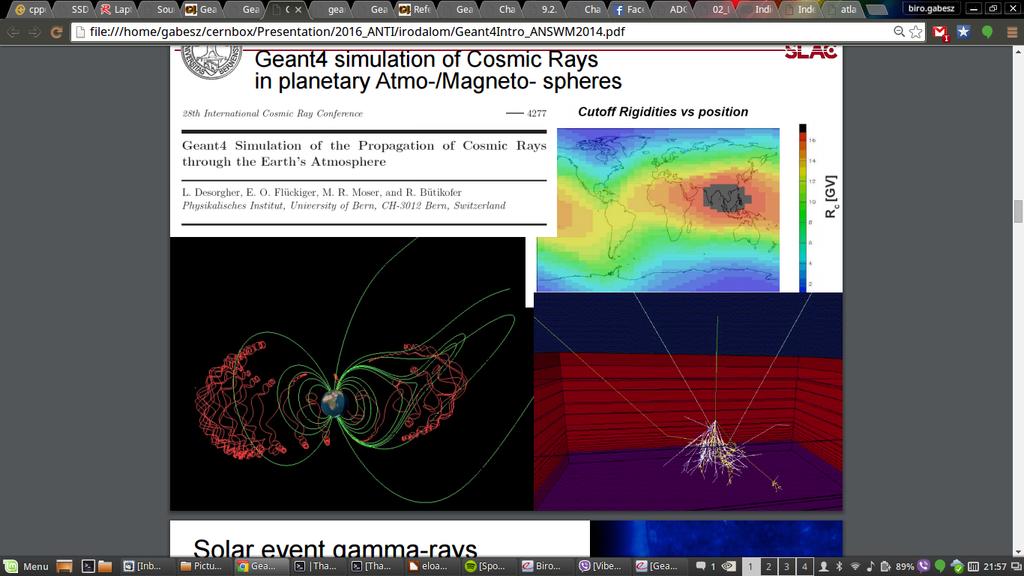
Task: Switch to the '02_' browser tab
Action: (x=717, y=9)
